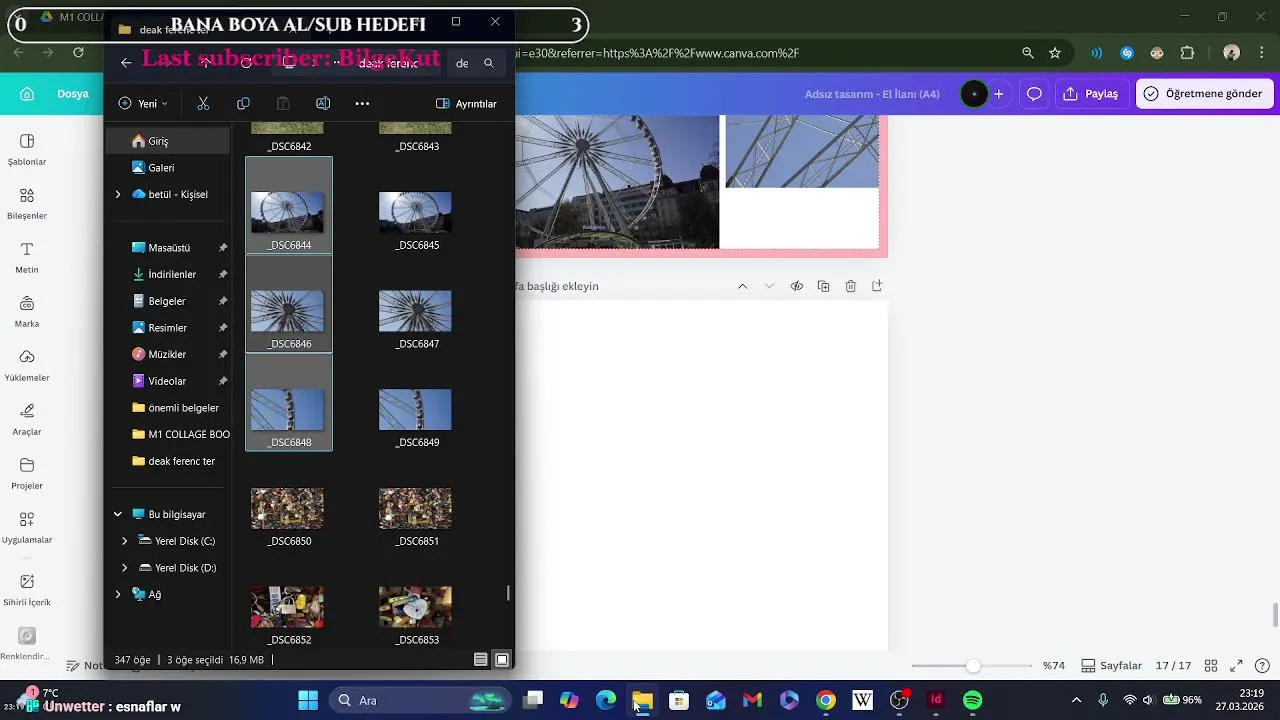Click the Canva zoom slider handle
This screenshot has height=720, width=1280.
tap(973, 666)
